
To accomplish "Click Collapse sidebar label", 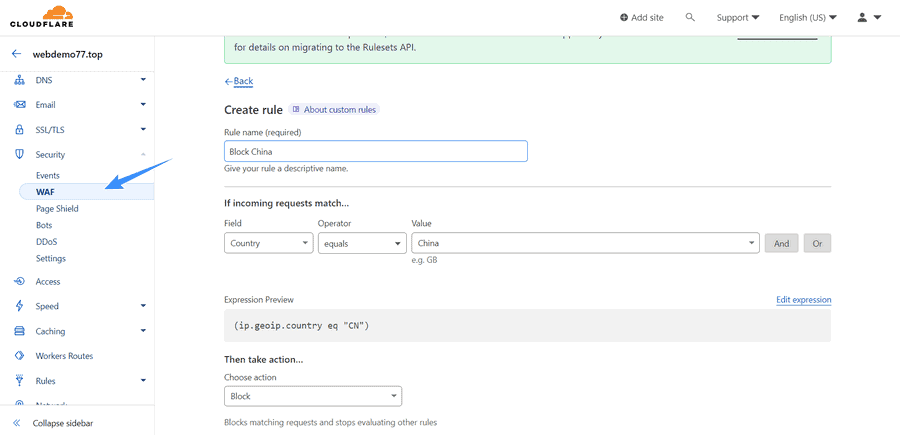I will [x=63, y=424].
